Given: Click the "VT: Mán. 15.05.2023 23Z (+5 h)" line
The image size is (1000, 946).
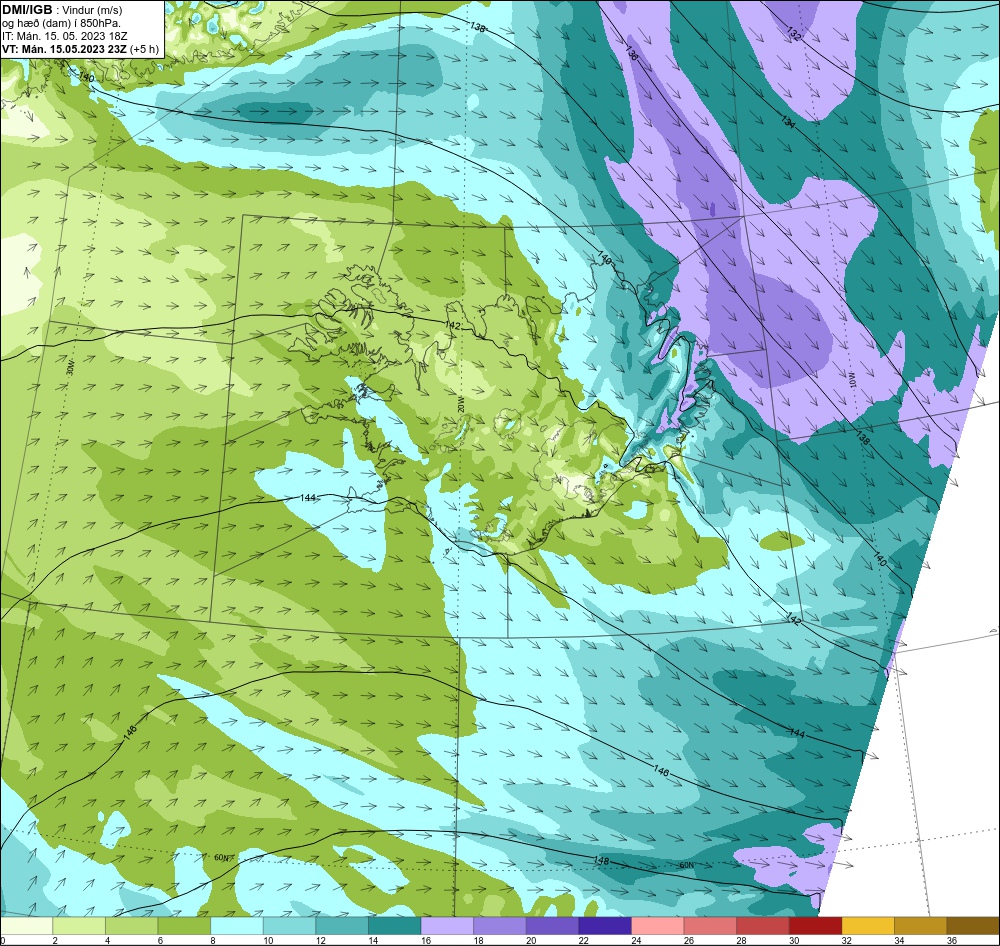Looking at the screenshot, I should [80, 48].
